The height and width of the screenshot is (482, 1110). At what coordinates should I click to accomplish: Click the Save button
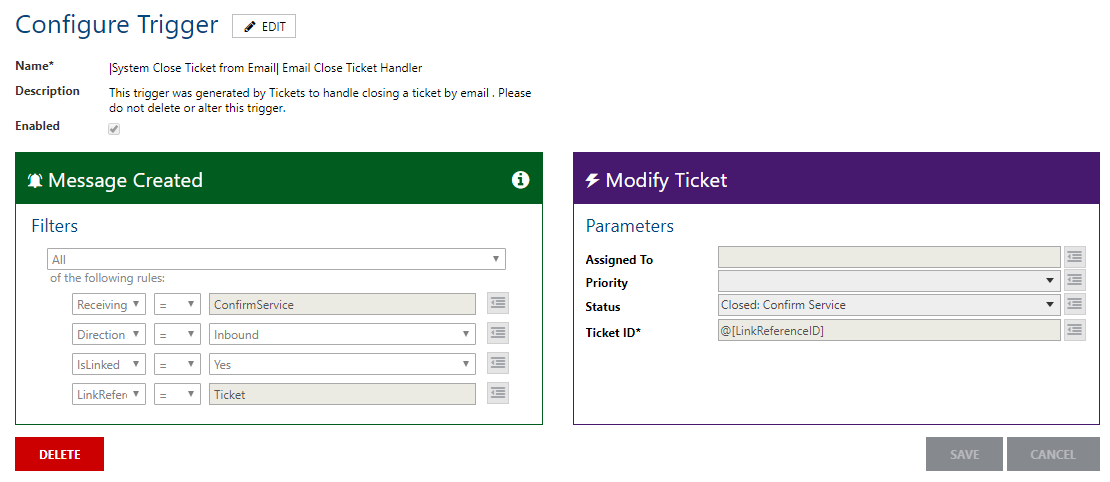(x=964, y=454)
